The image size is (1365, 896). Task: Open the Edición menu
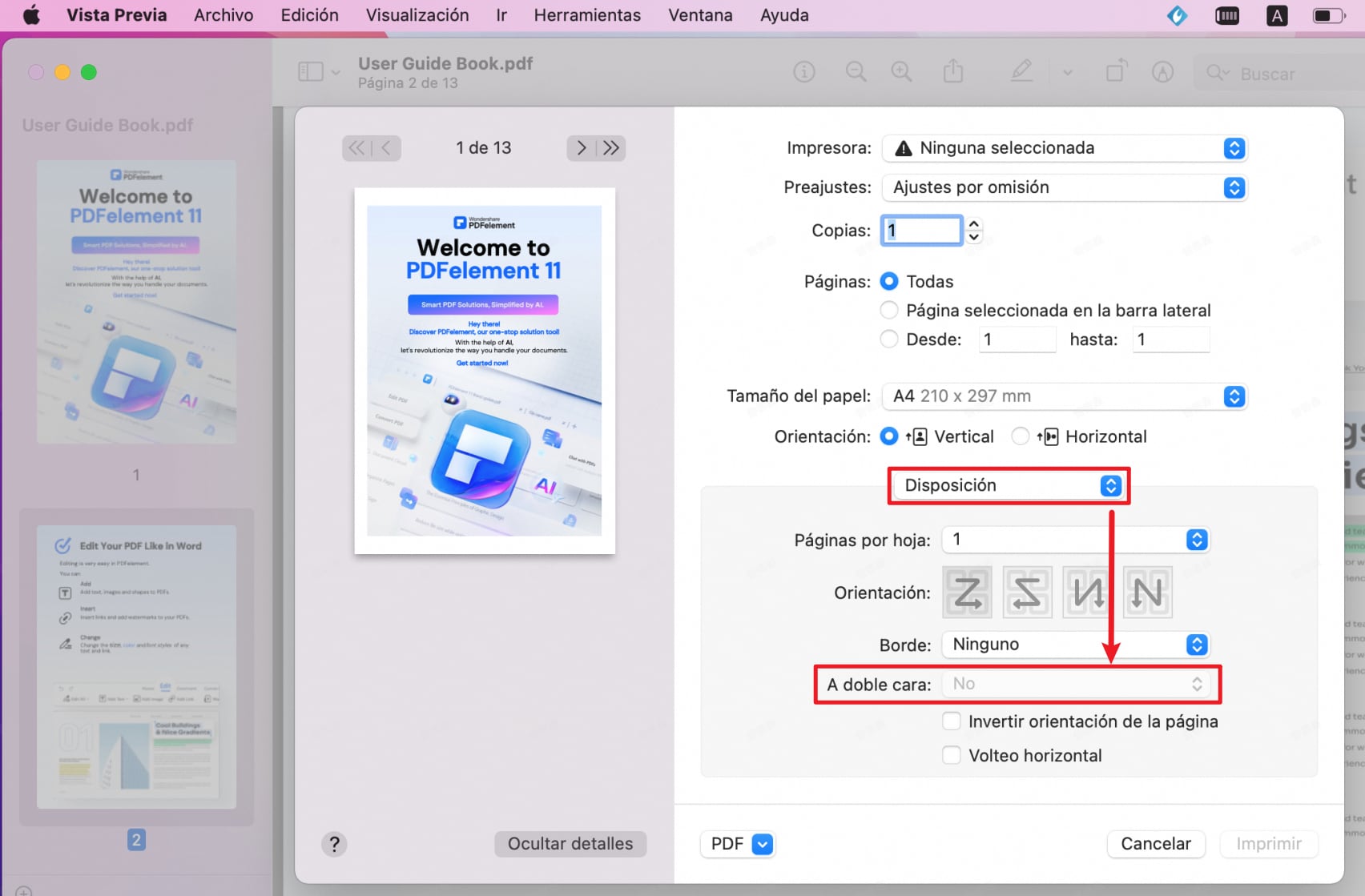coord(309,15)
